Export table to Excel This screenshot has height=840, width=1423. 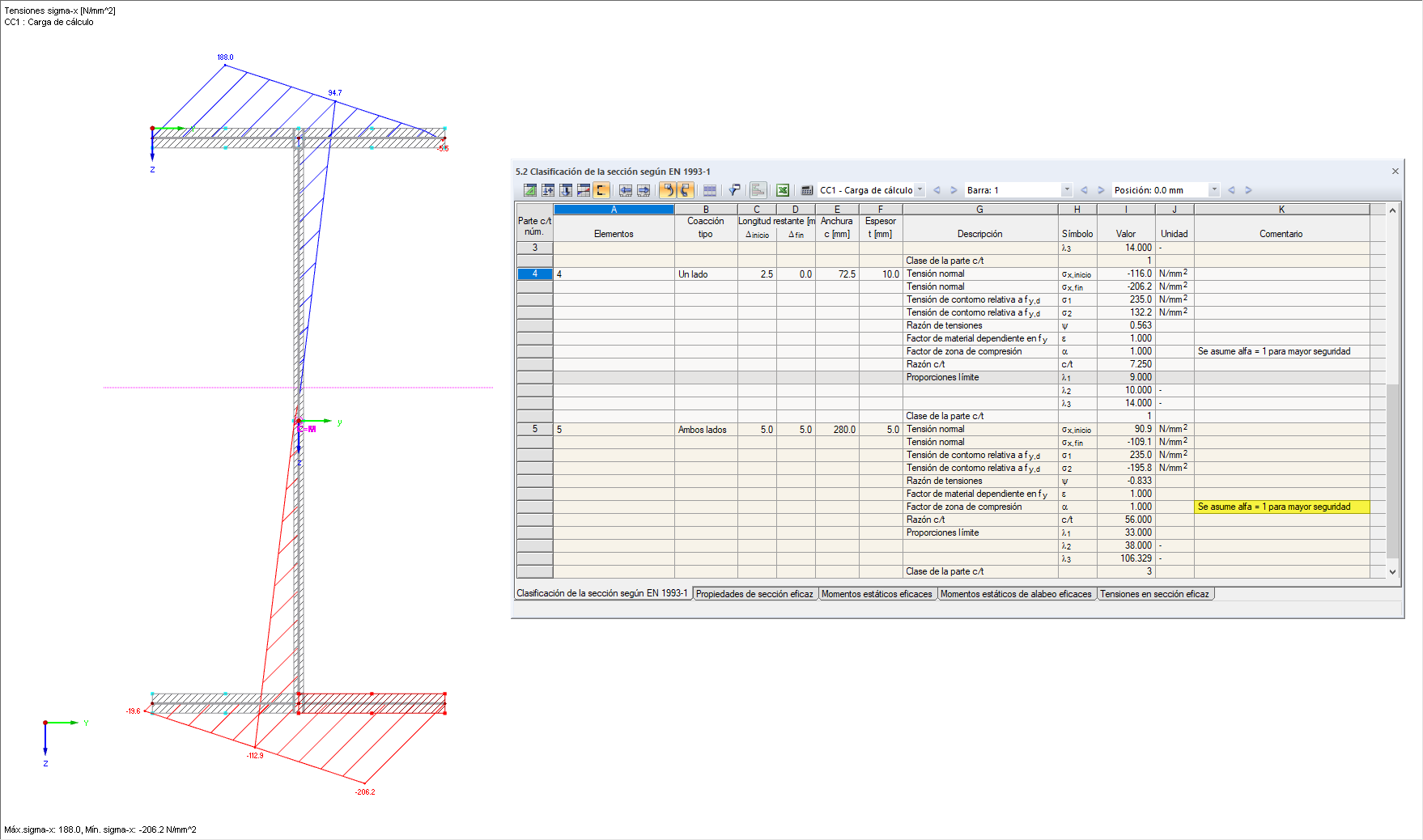tap(783, 190)
